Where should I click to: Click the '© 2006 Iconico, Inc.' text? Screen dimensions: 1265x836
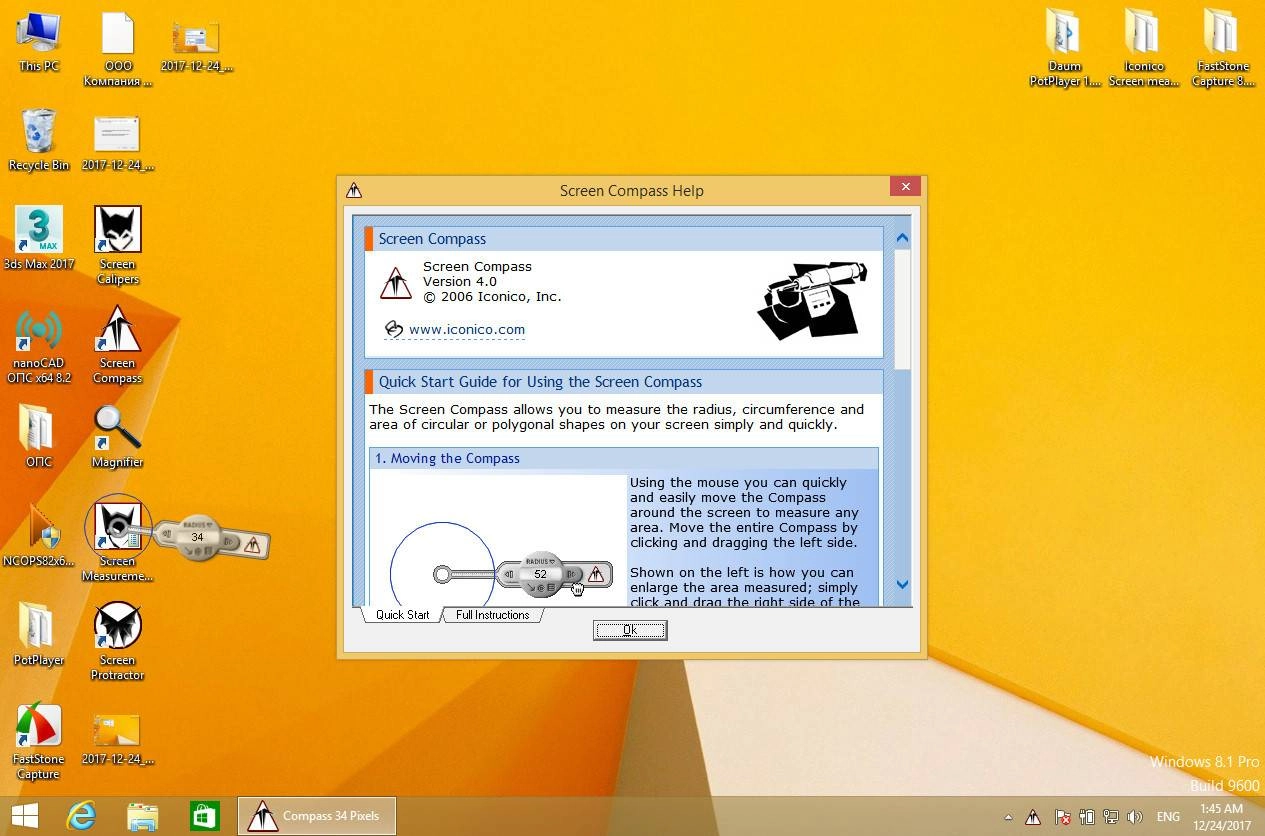492,297
